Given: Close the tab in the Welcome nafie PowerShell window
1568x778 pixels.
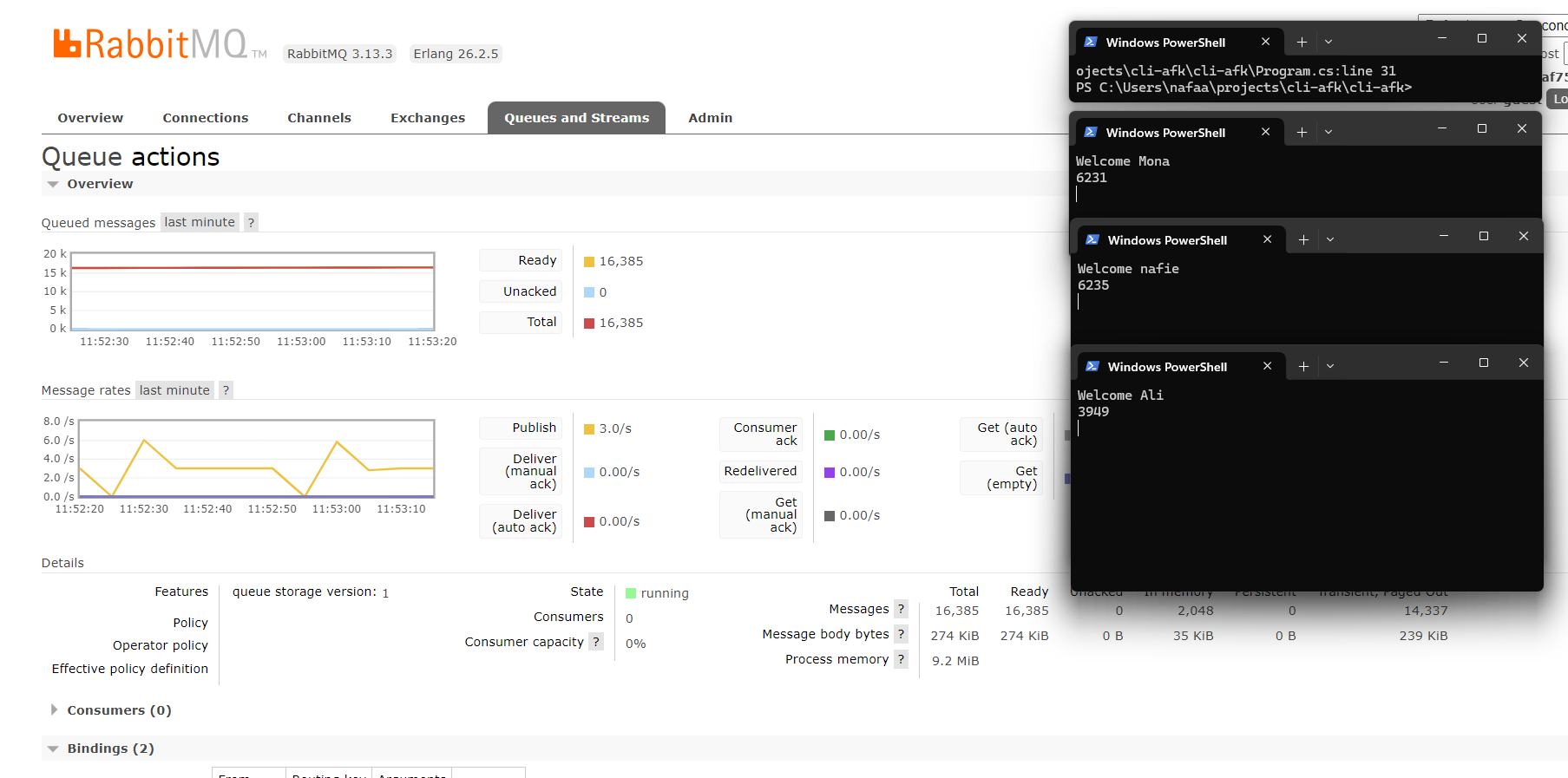Looking at the screenshot, I should tap(1267, 239).
